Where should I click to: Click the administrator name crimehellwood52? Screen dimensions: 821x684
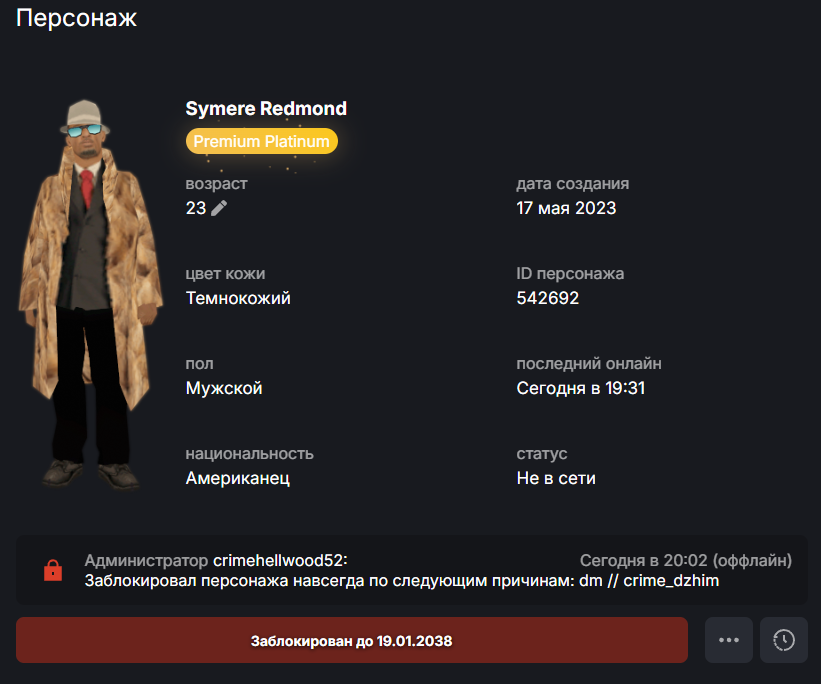pyautogui.click(x=280, y=560)
